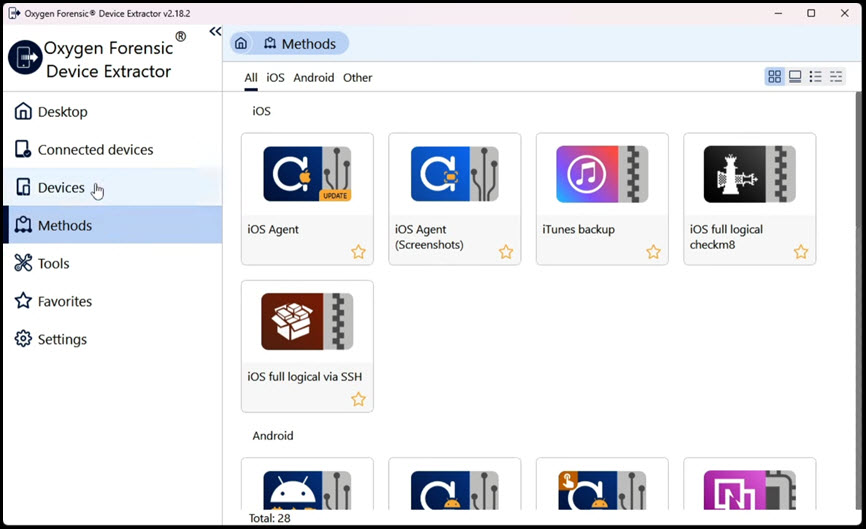This screenshot has width=866, height=529.
Task: Click the Total: 28 status text
Action: coord(270,518)
